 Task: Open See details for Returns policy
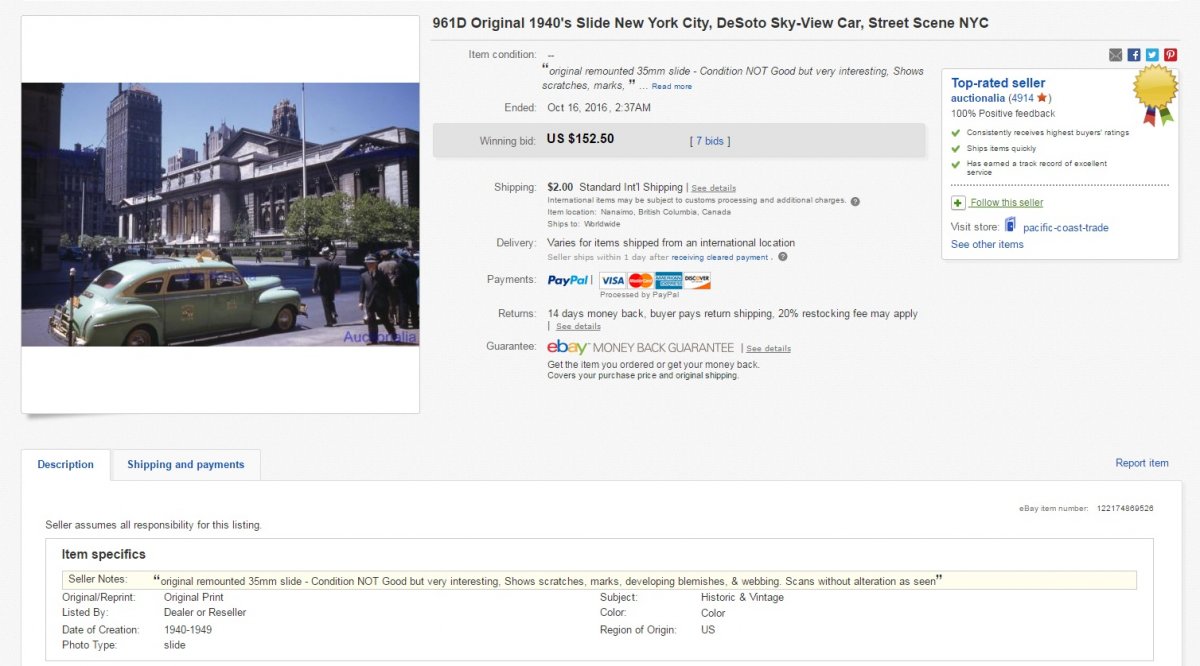[578, 327]
